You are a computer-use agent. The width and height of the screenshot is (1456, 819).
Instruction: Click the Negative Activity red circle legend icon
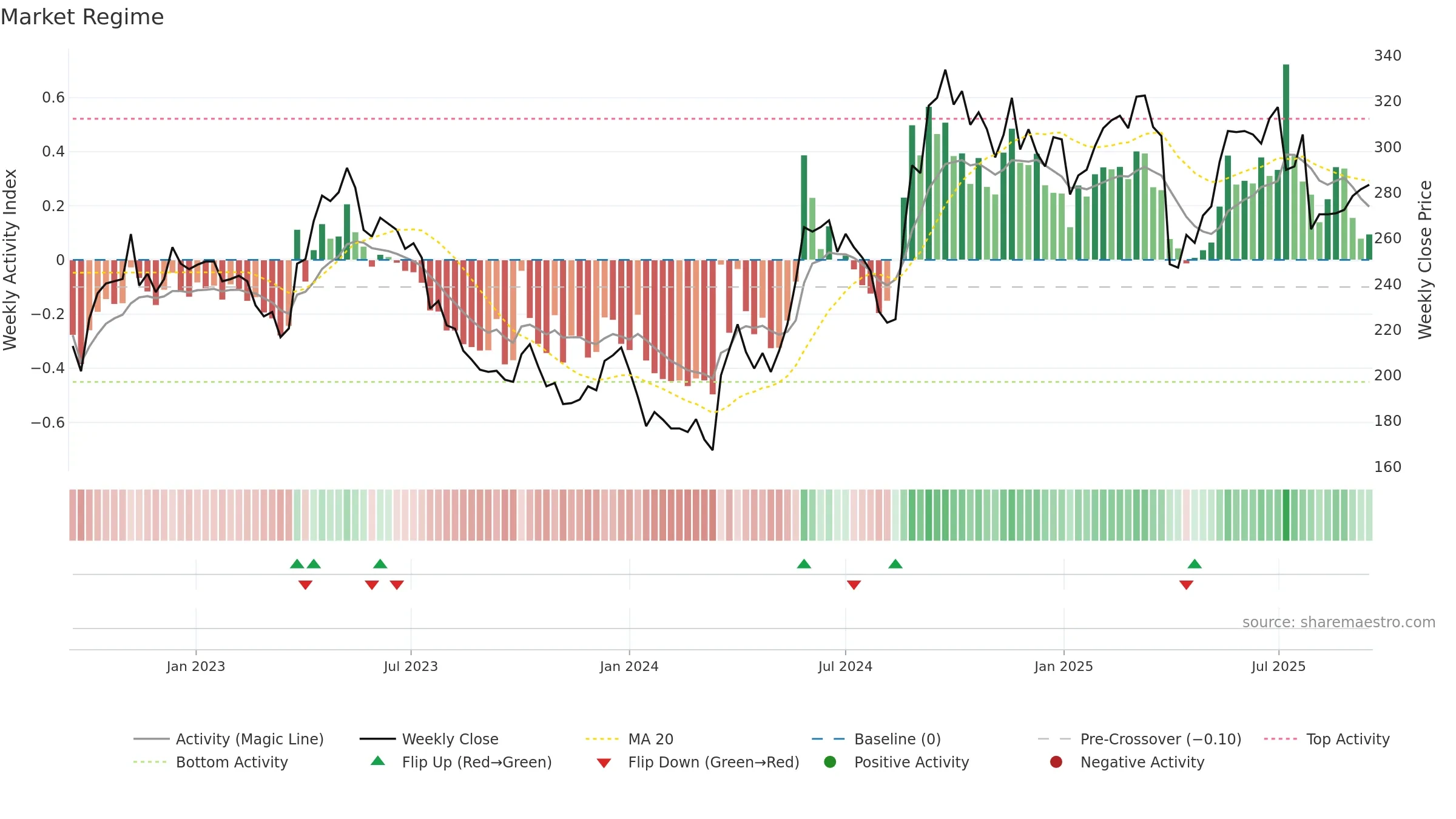[x=1056, y=762]
